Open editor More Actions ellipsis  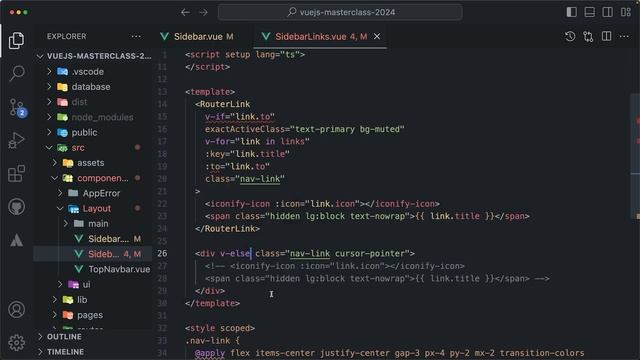tap(624, 36)
